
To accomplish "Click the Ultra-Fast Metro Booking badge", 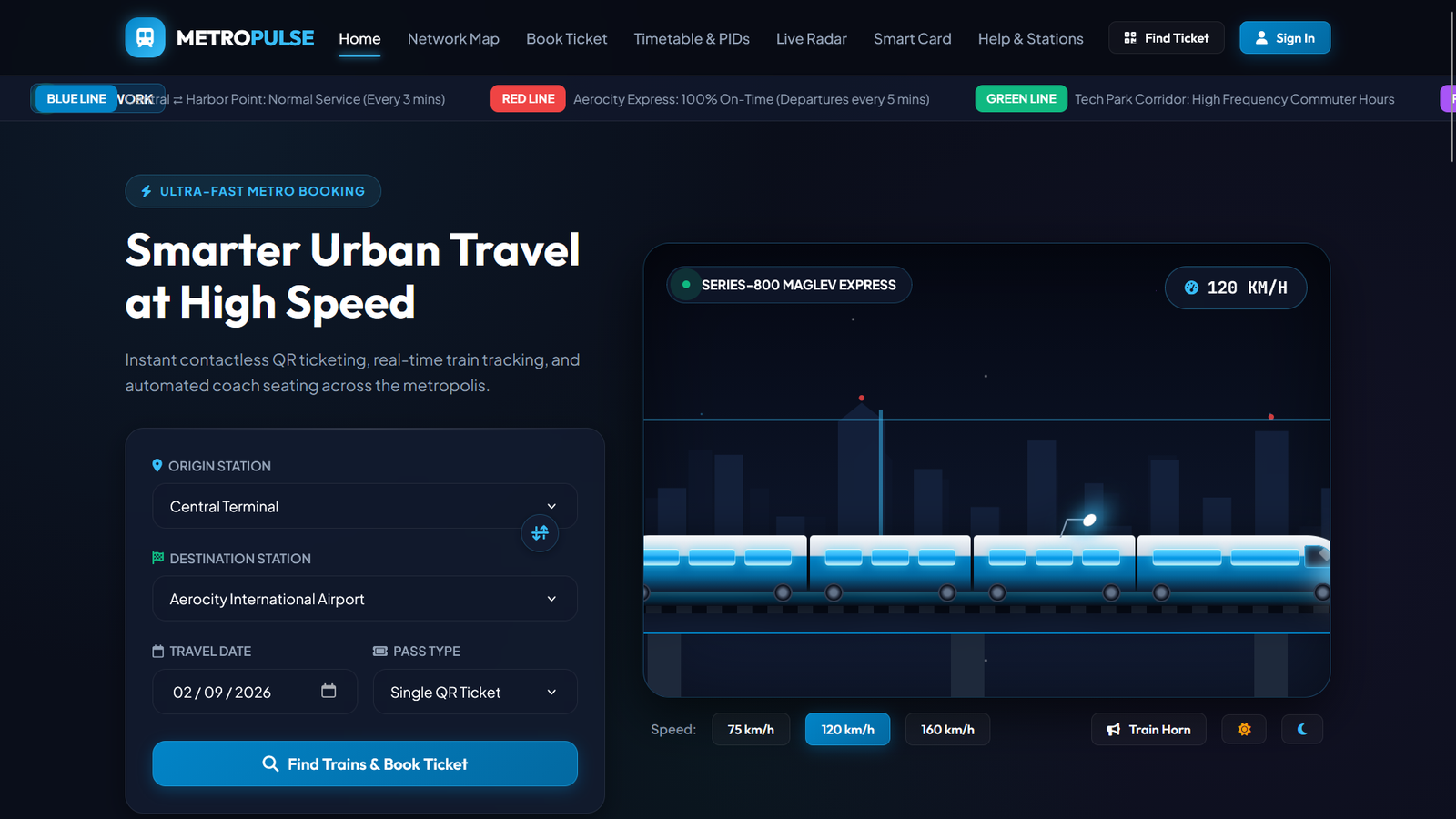I will tap(253, 191).
